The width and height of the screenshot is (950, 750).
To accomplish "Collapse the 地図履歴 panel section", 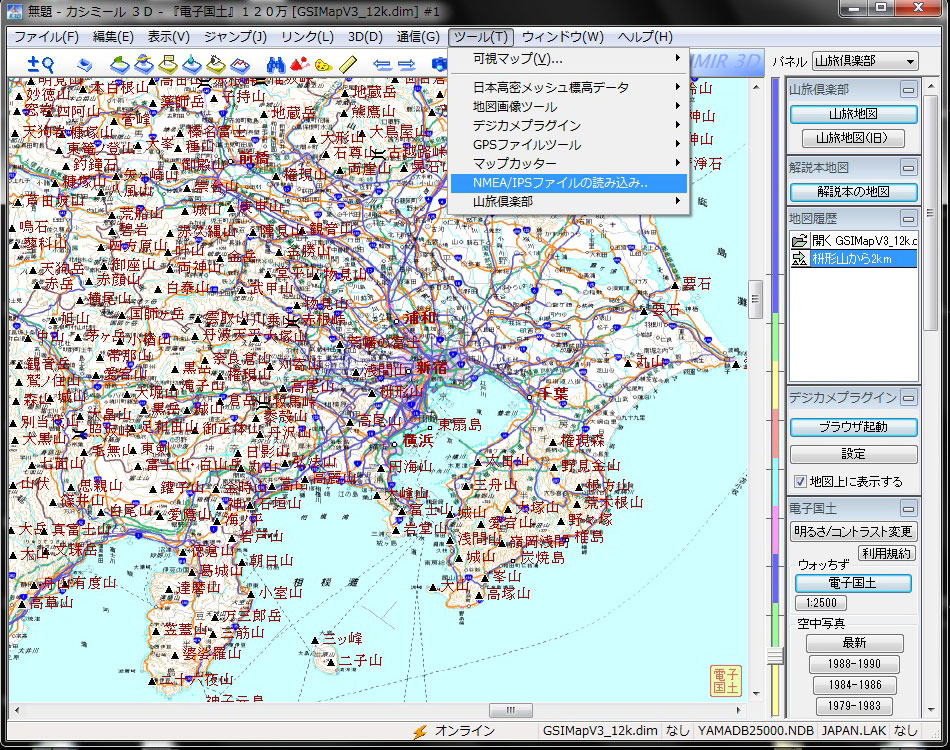I will (908, 219).
